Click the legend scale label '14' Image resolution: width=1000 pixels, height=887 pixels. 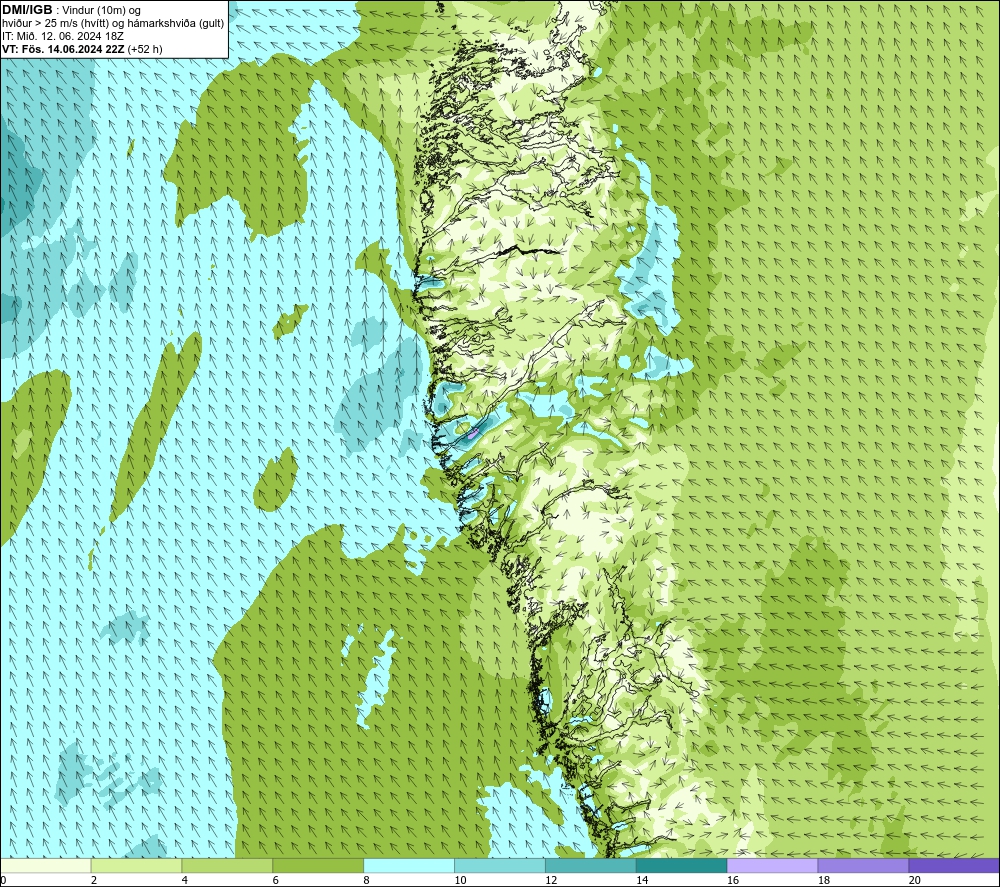pyautogui.click(x=642, y=880)
